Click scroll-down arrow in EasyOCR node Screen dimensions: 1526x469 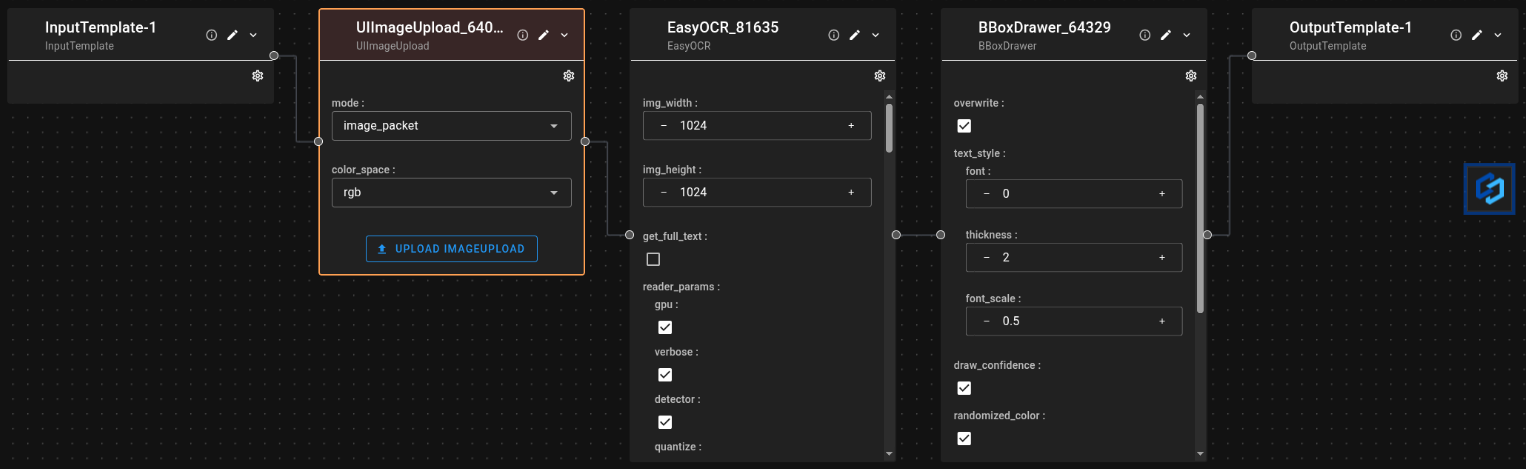pyautogui.click(x=889, y=454)
